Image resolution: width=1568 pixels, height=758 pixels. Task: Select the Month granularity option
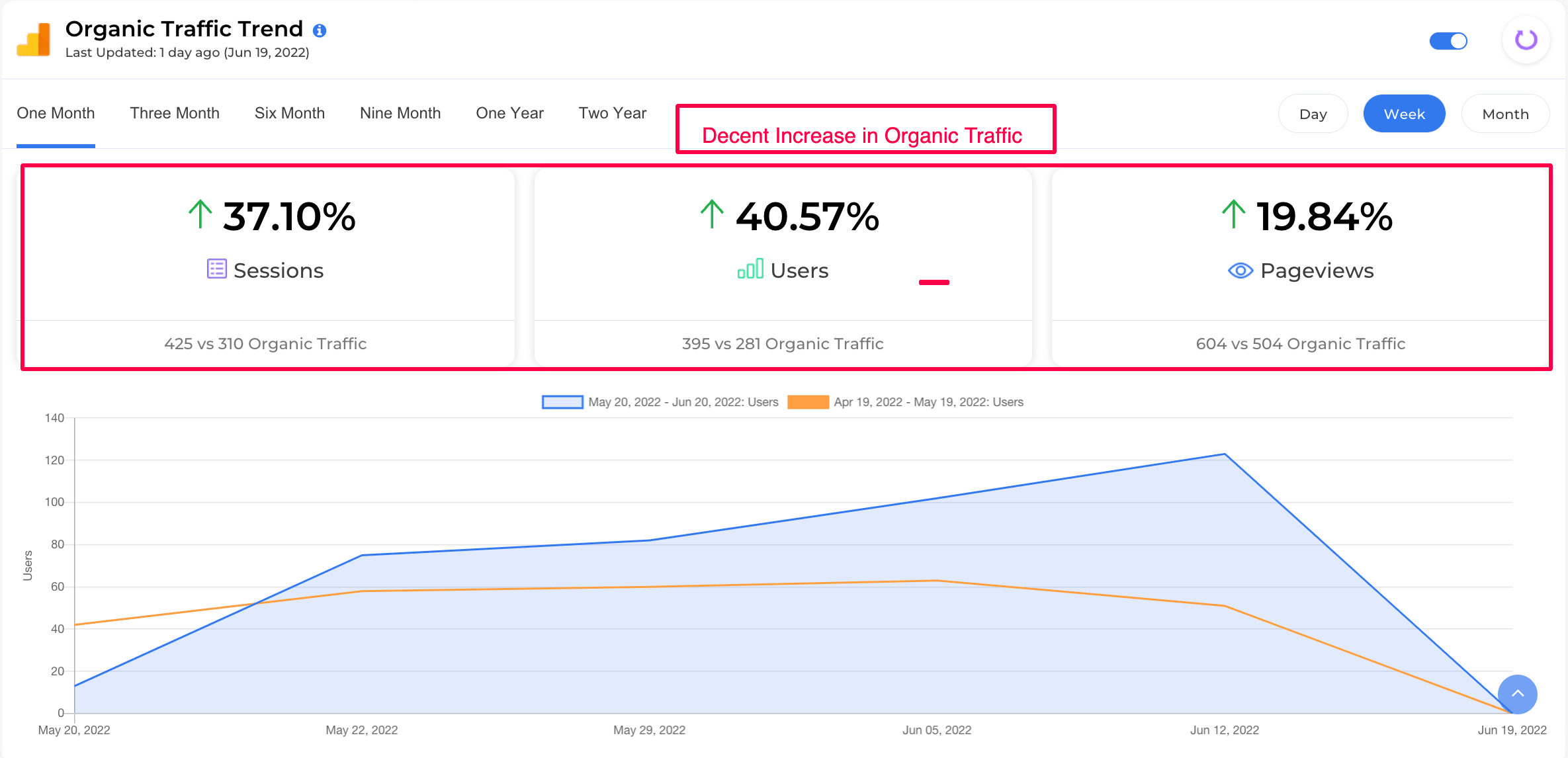coord(1505,114)
